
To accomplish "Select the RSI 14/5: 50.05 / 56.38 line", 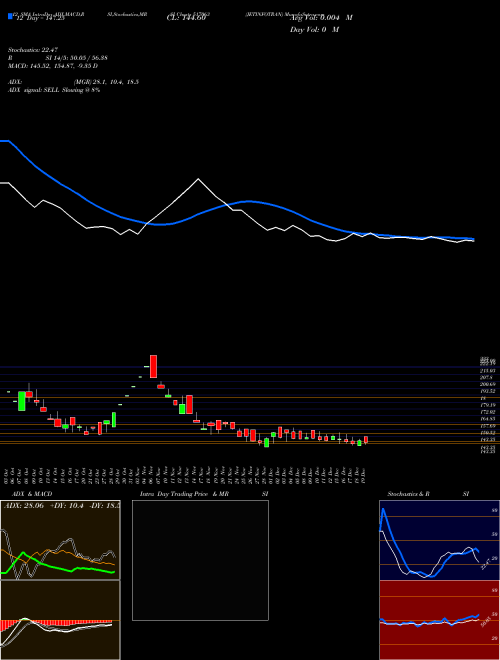I will pos(58,58).
